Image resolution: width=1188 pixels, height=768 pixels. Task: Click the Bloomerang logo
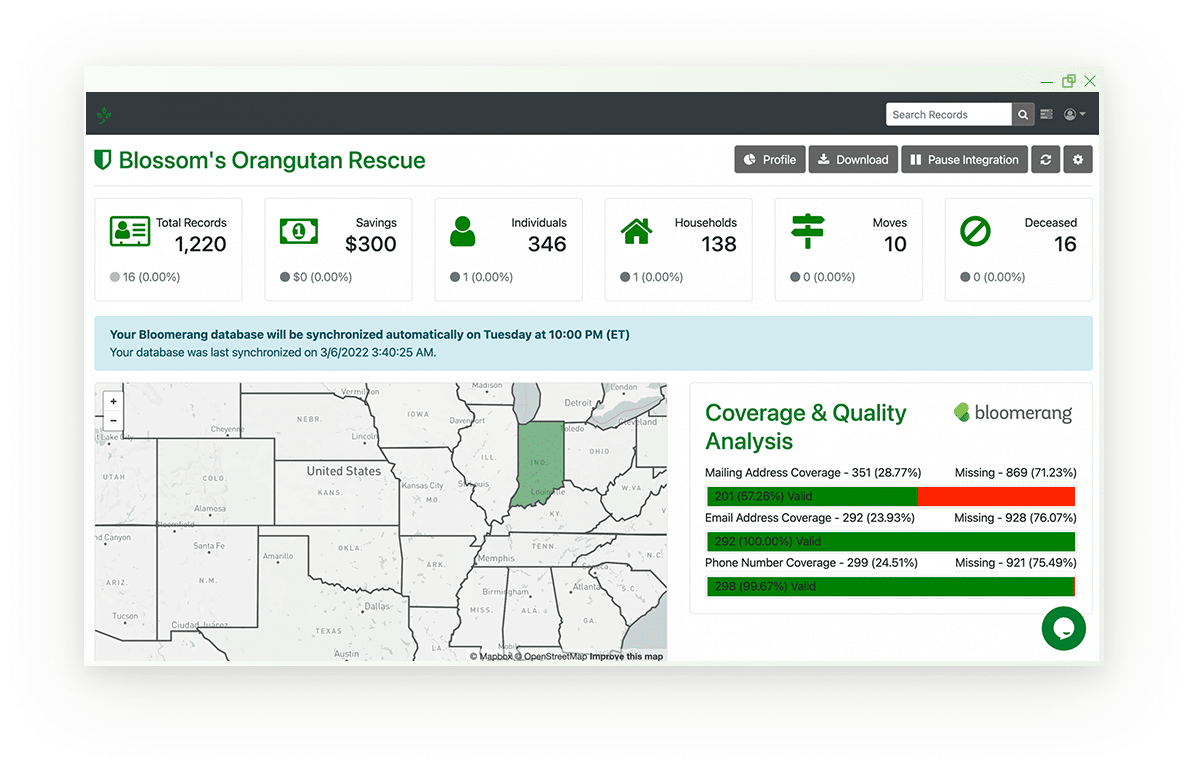coord(1013,413)
